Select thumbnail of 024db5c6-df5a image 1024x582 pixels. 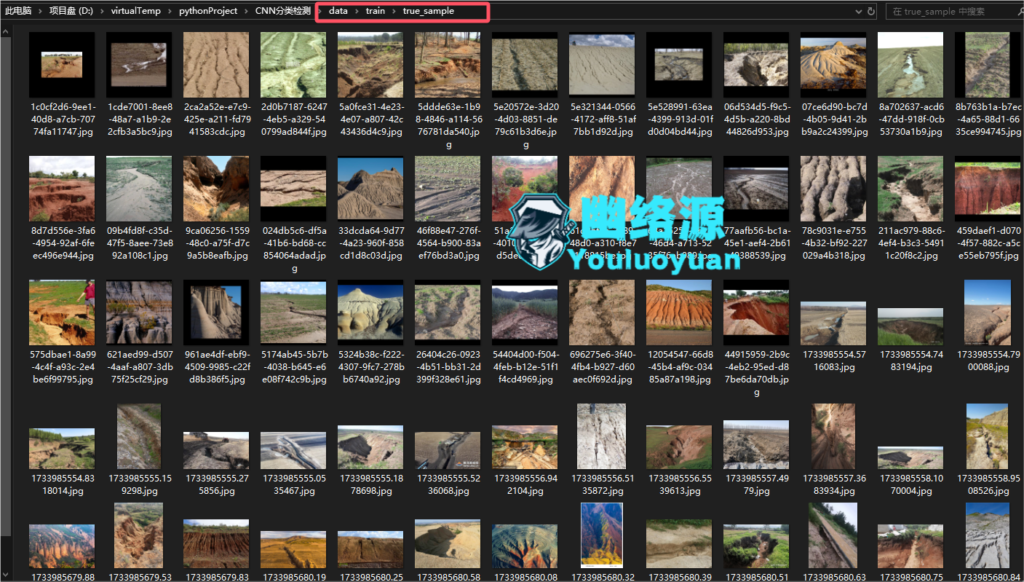coord(293,189)
